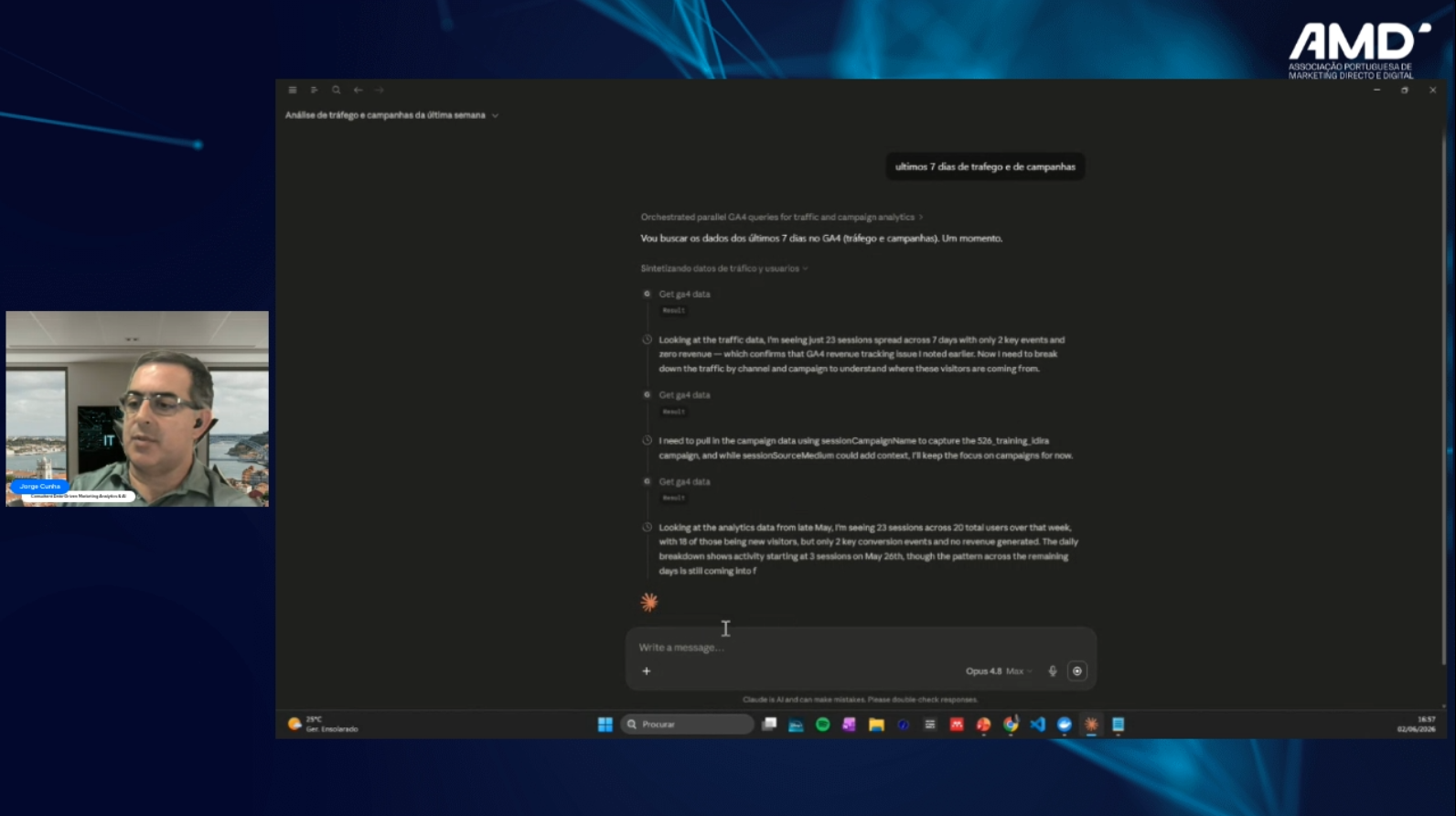Image resolution: width=1456 pixels, height=816 pixels.
Task: Open File Explorer from the taskbar
Action: (x=876, y=724)
